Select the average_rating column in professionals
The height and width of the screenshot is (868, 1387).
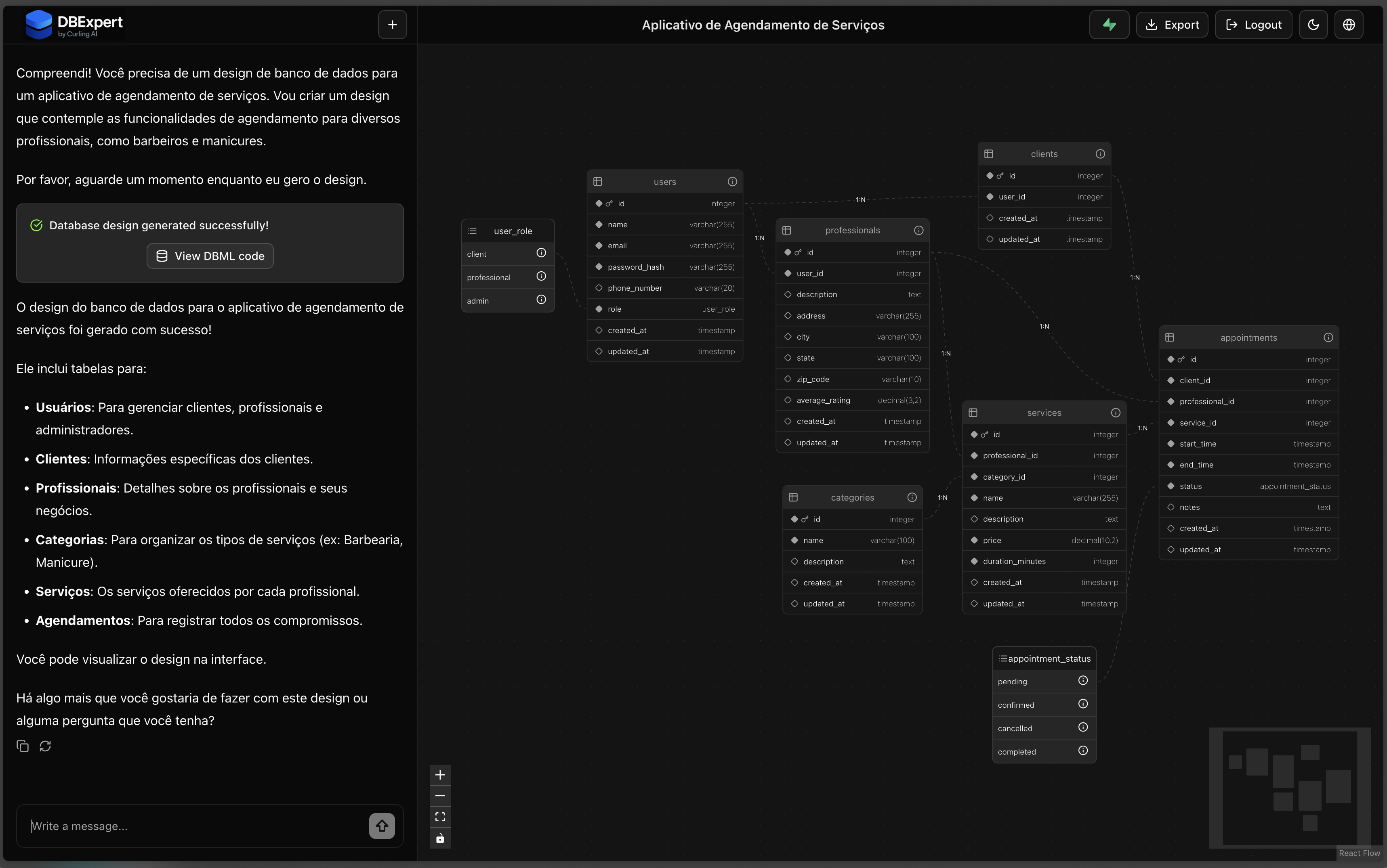click(852, 400)
